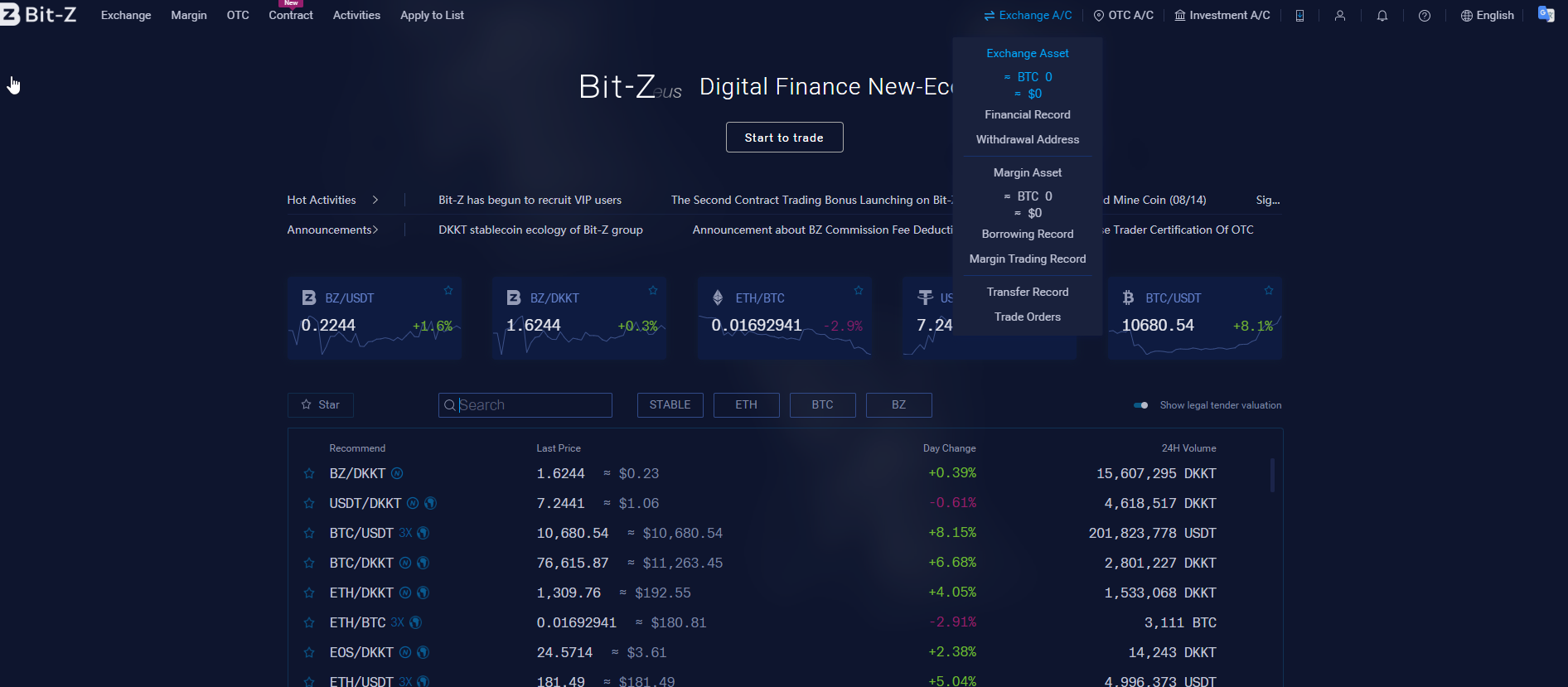Click the market list scrollbar
1568x687 pixels.
(x=1272, y=475)
